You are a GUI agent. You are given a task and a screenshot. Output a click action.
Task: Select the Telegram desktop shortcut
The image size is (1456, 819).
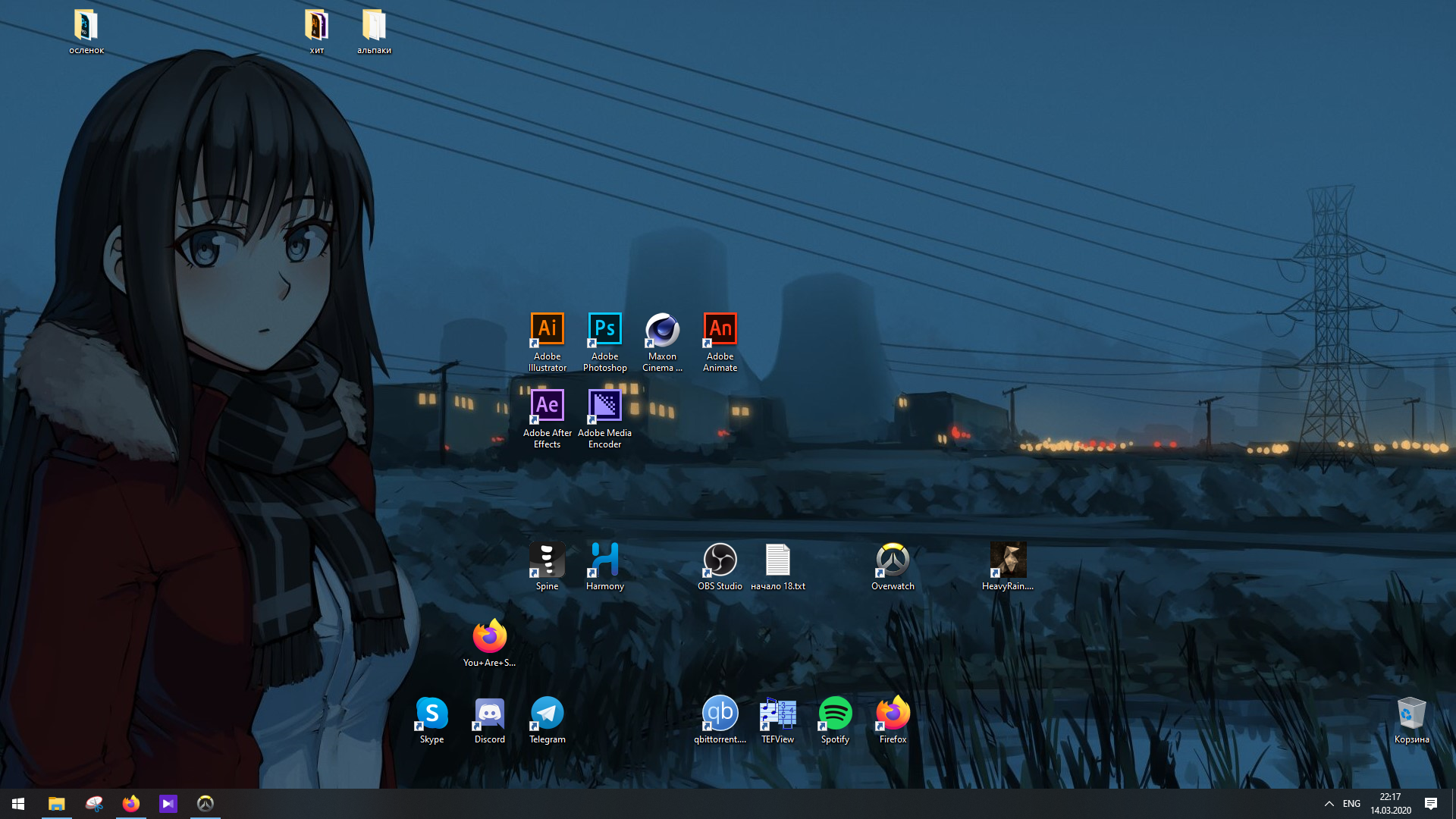[x=547, y=720]
